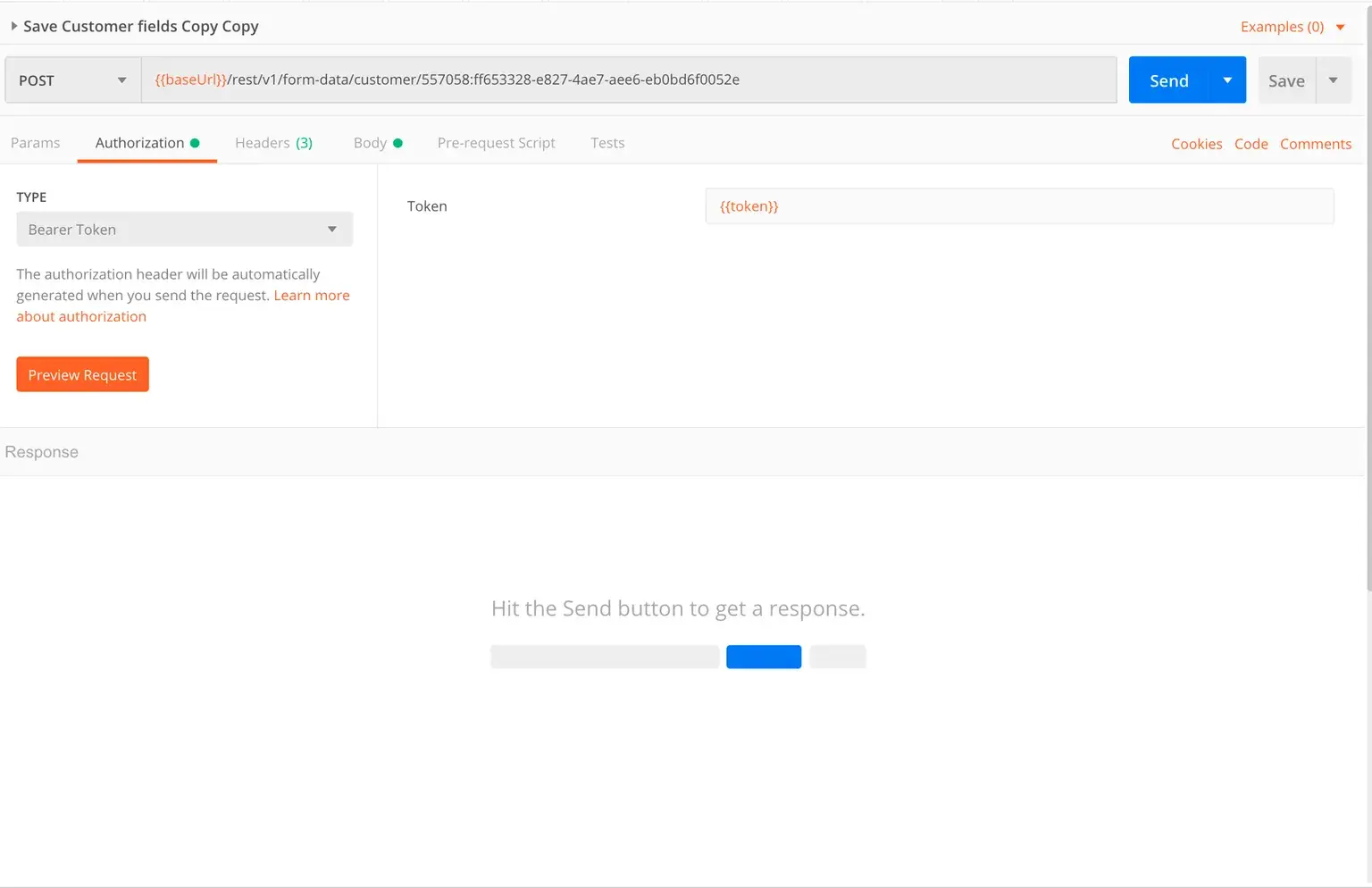Open the Headers (3) tab
Screen dimensions: 1372x888
[x=273, y=143]
